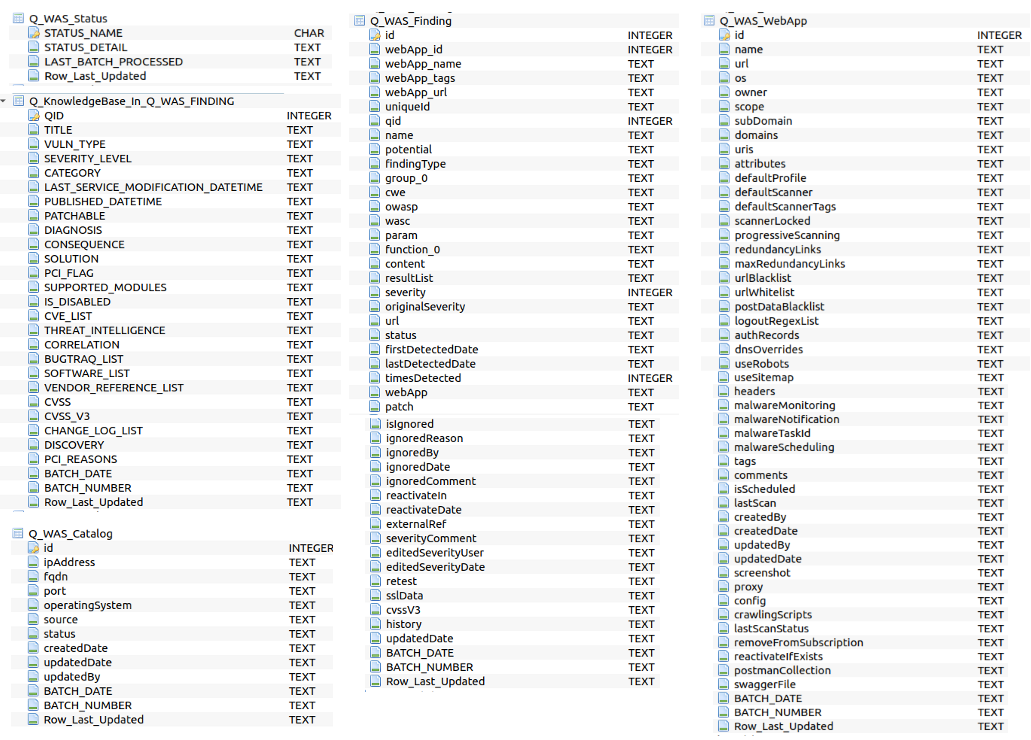Click the table icon beside Q_KnowledgeBase_In_Q_WAS_FINDING
This screenshot has width=1031, height=740.
click(18, 101)
